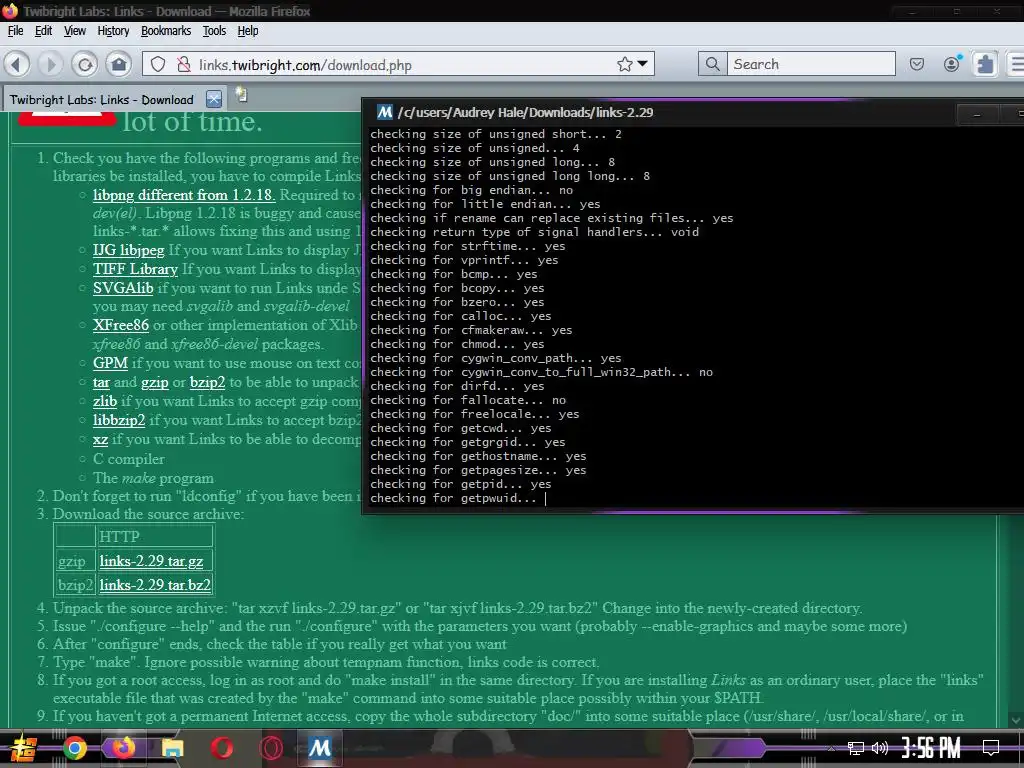Open the Bookmarks menu
This screenshot has height=768, width=1024.
[x=166, y=31]
